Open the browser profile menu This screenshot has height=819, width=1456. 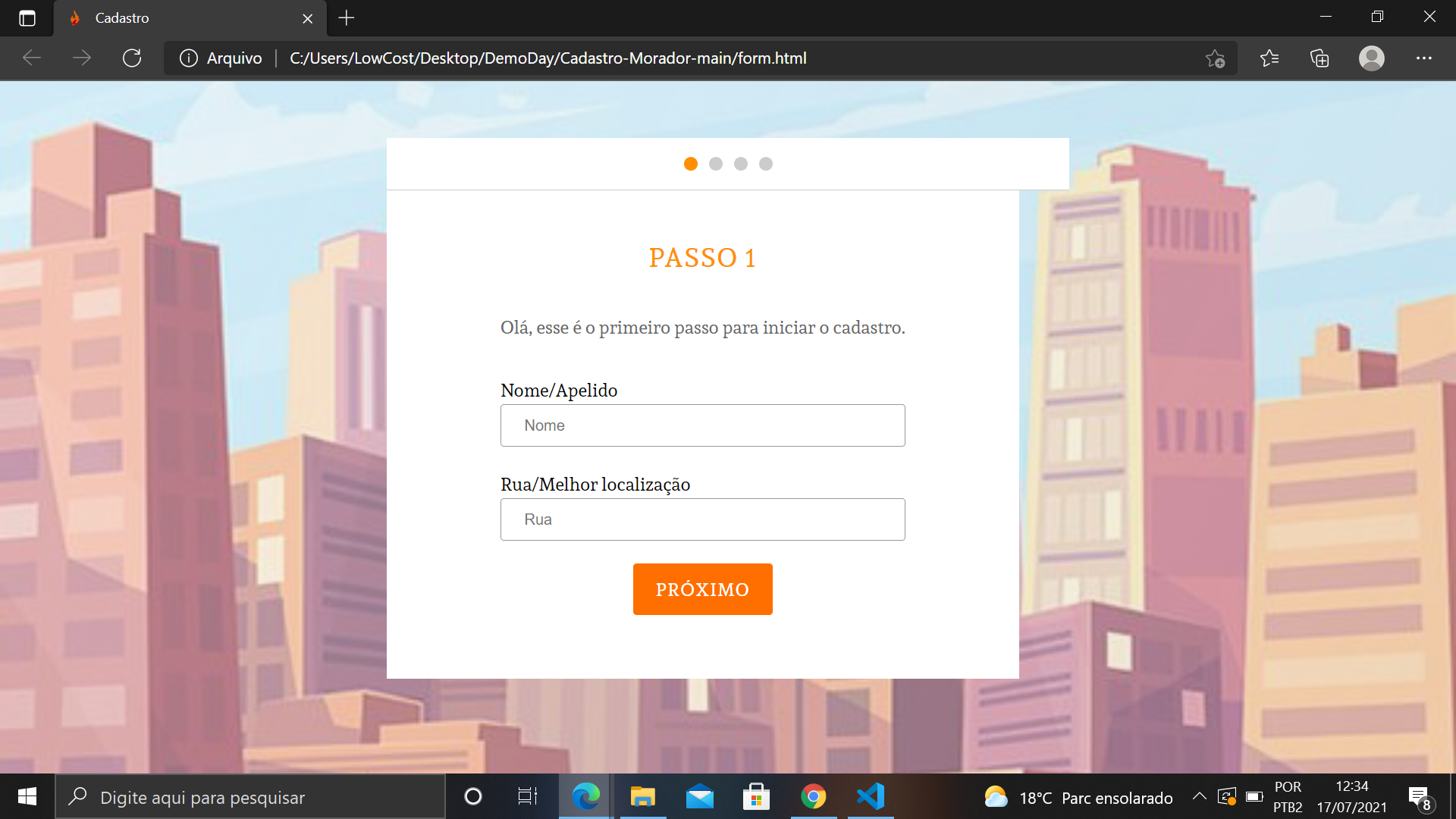(x=1372, y=58)
